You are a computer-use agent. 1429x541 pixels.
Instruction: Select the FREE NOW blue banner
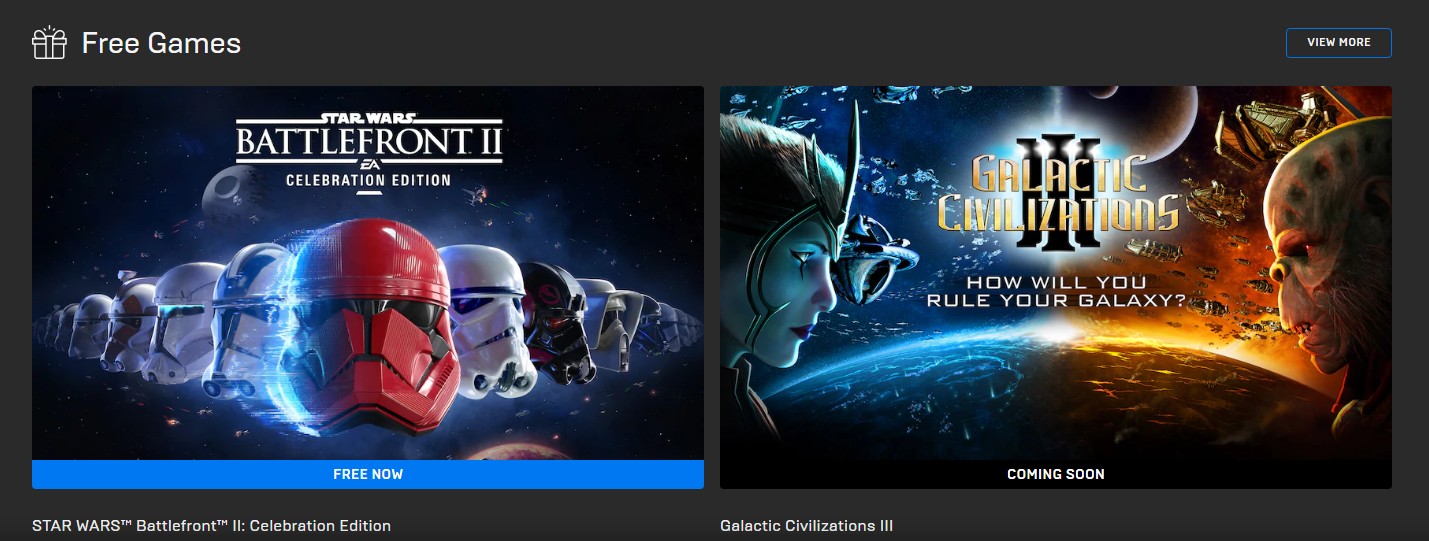368,474
